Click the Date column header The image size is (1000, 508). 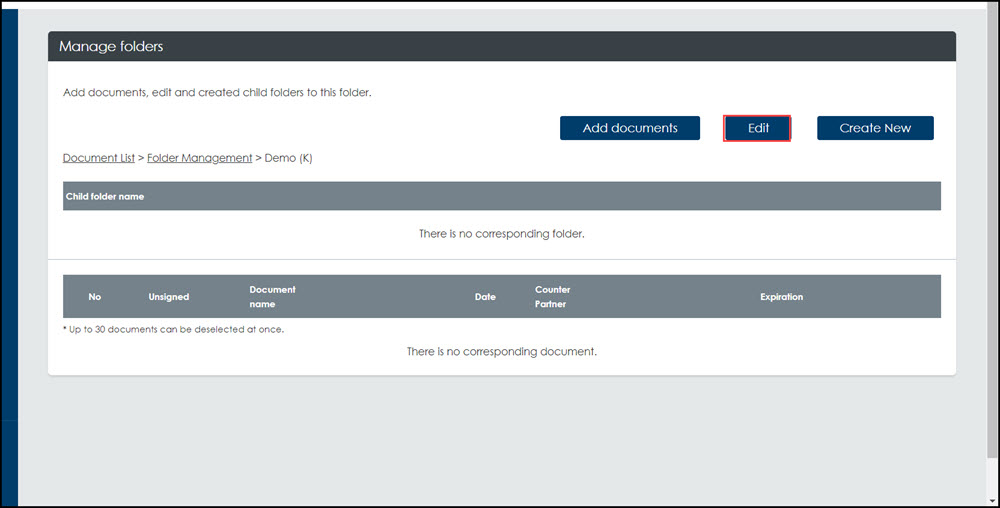tap(485, 297)
